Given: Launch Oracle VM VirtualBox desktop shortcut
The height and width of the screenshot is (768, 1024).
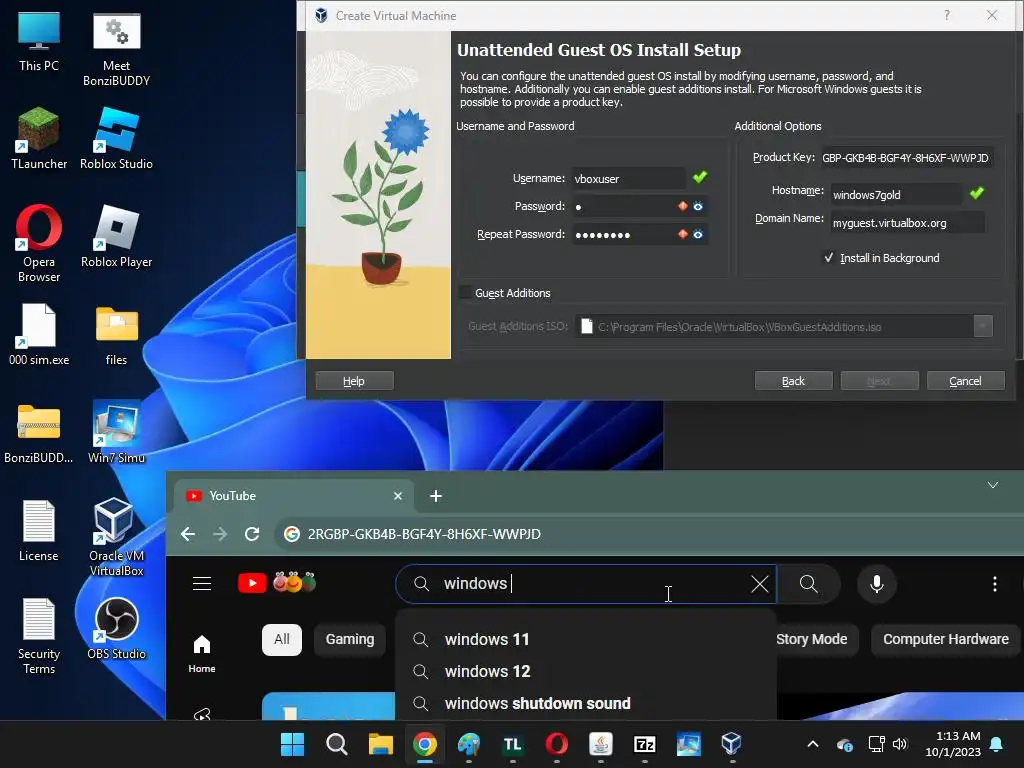Looking at the screenshot, I should (x=116, y=537).
